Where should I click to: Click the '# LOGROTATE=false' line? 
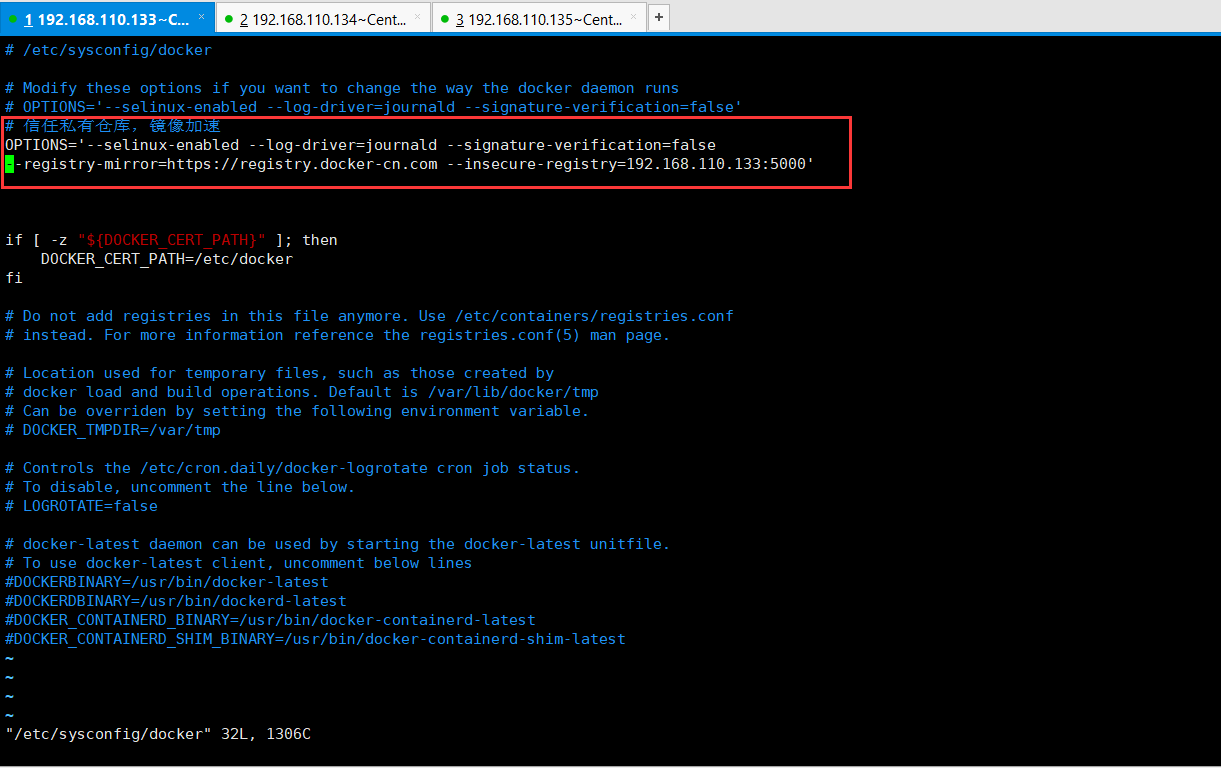click(x=82, y=506)
